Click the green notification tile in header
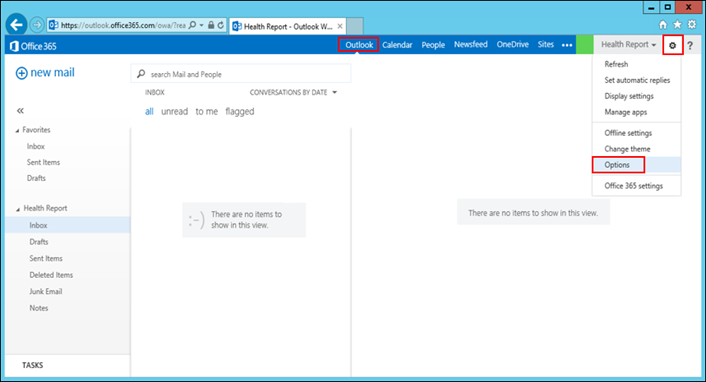Screen dimensions: 706x382 (584, 45)
